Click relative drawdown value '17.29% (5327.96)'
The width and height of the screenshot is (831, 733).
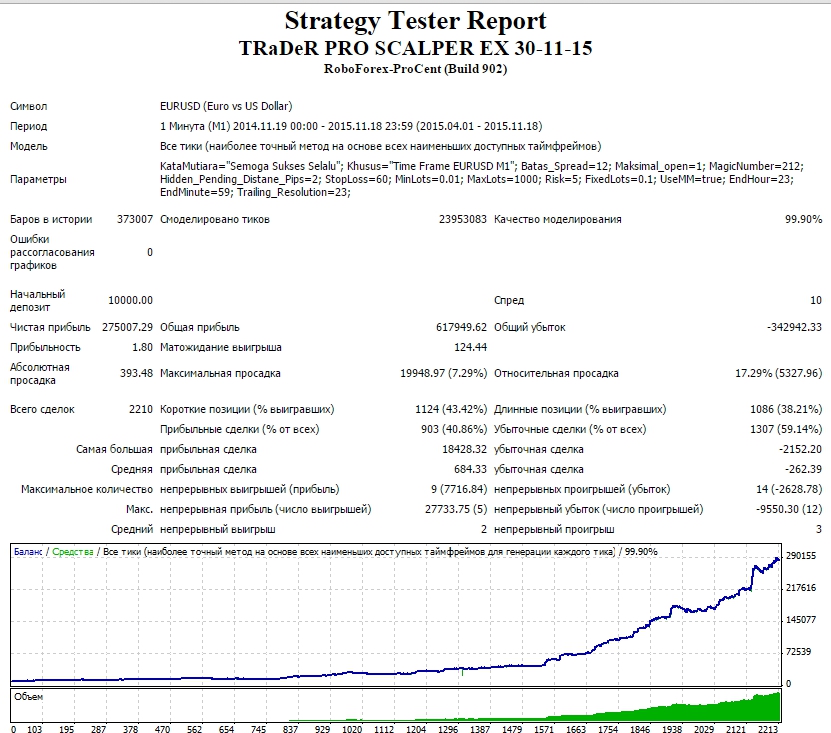779,374
